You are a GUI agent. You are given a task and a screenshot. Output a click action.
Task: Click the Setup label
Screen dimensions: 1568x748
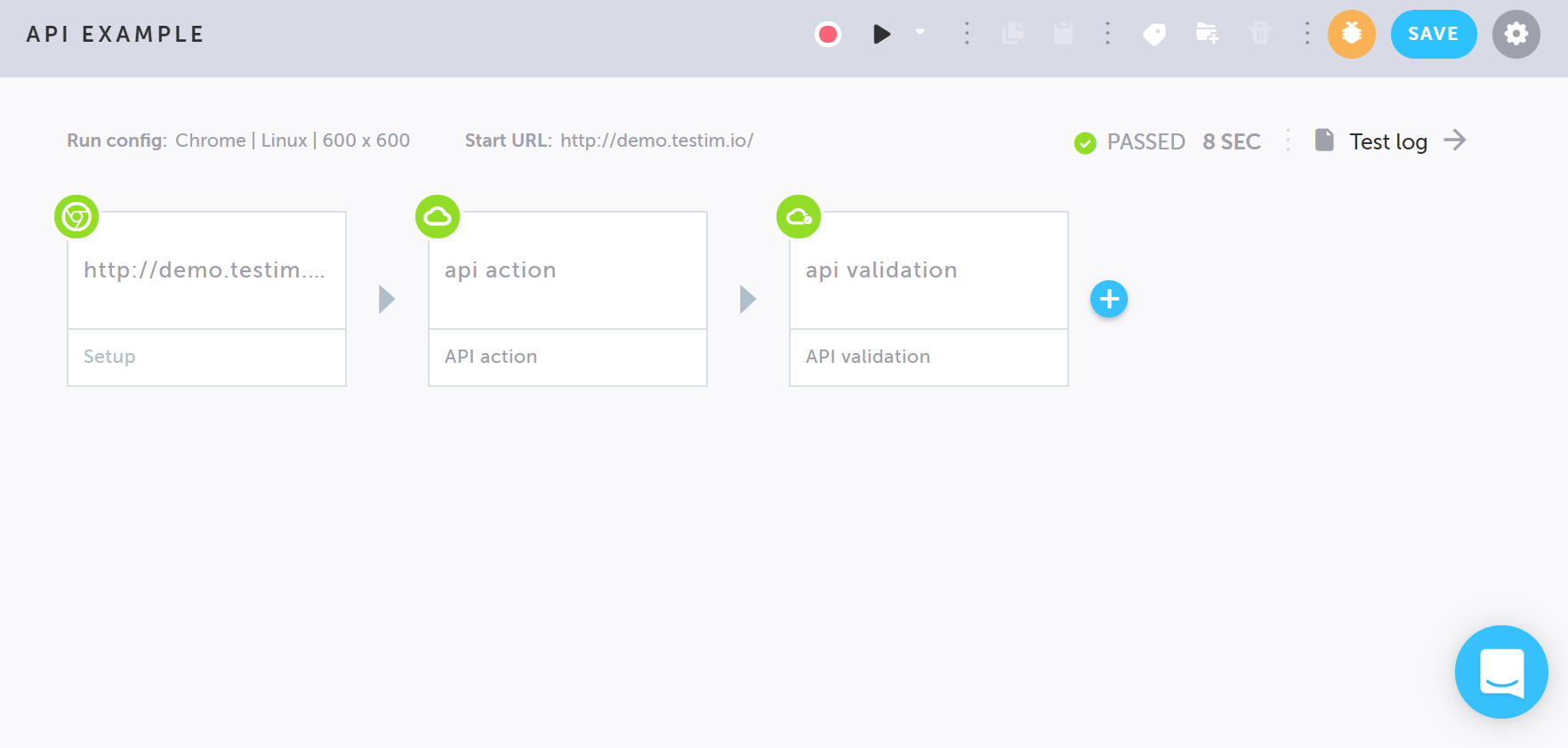(109, 357)
